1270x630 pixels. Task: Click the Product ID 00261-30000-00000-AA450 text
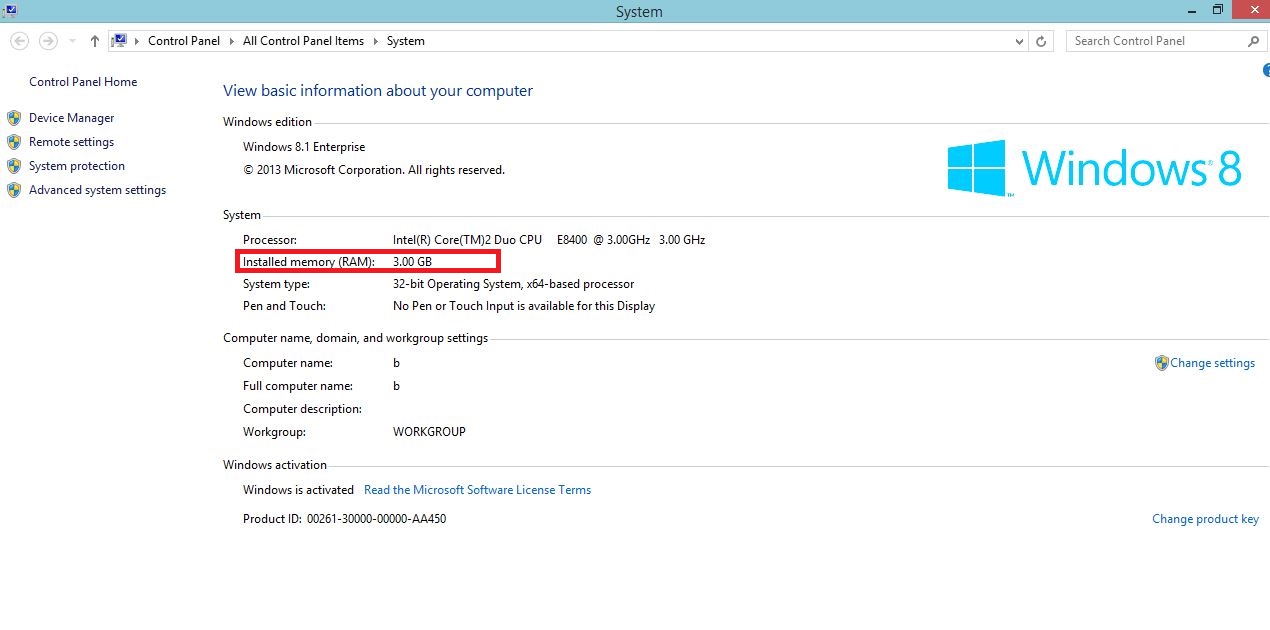[x=344, y=519]
